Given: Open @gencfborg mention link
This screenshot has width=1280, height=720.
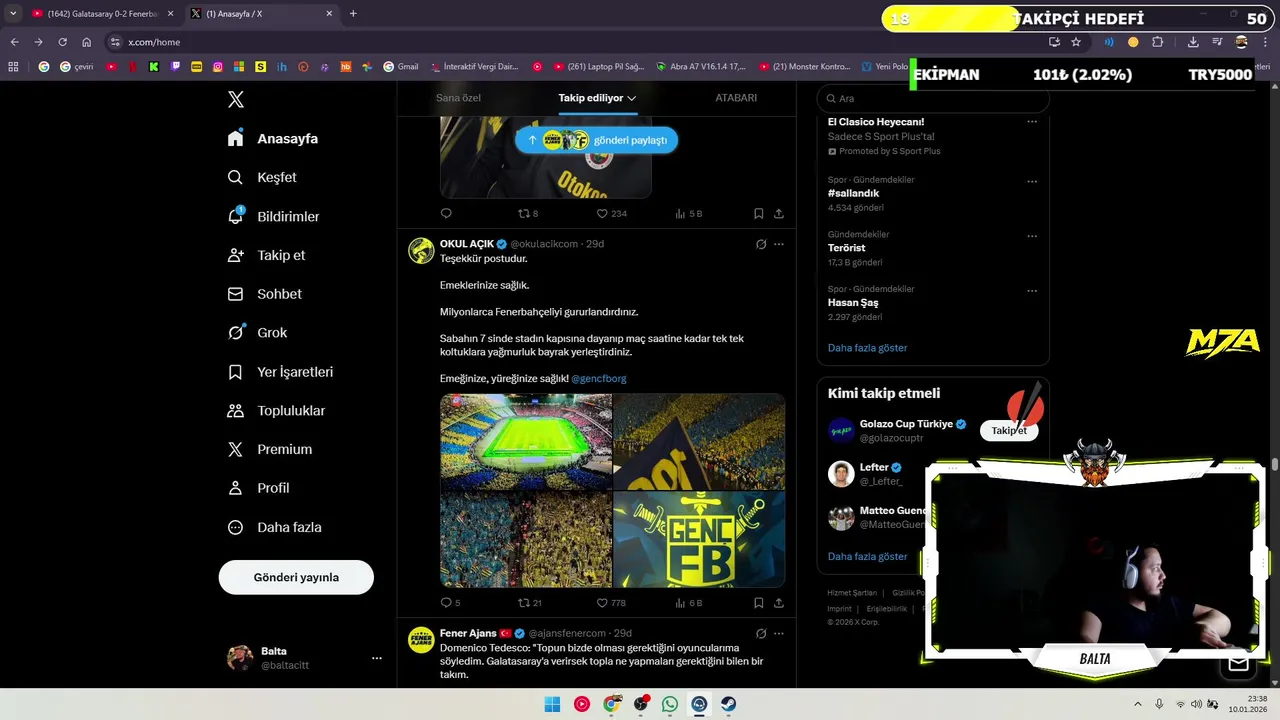Looking at the screenshot, I should tap(599, 379).
